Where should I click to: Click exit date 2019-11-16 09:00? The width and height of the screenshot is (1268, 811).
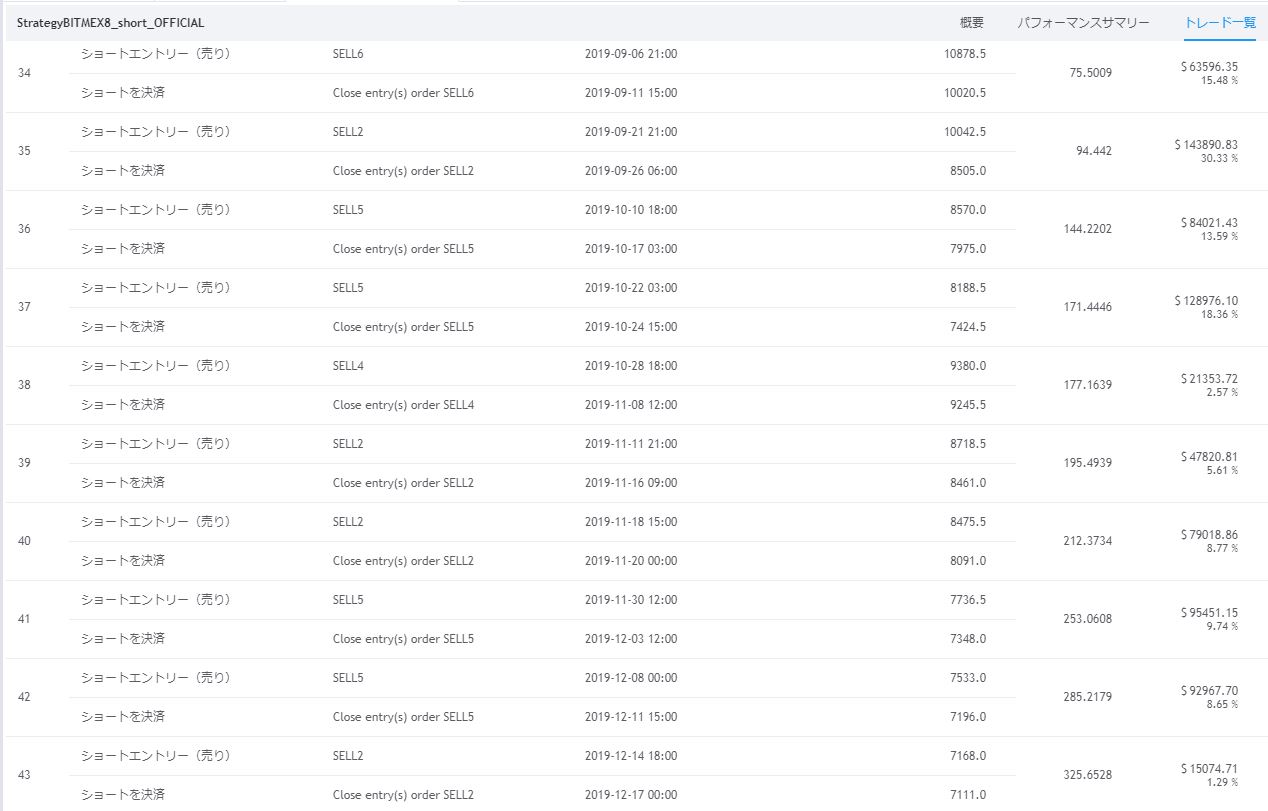pyautogui.click(x=631, y=483)
